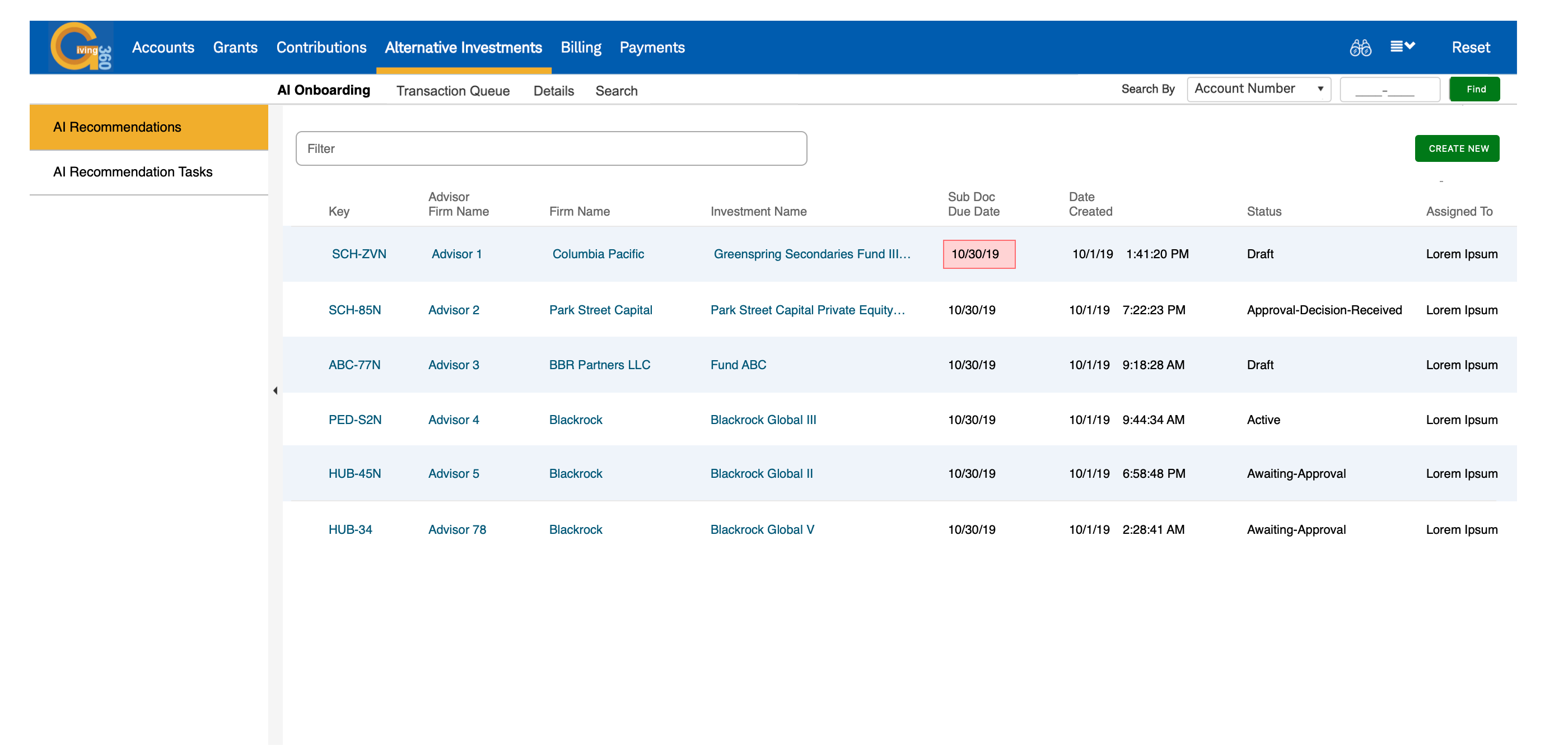Click into the Filter text field
The width and height of the screenshot is (1568, 745).
pyautogui.click(x=551, y=148)
